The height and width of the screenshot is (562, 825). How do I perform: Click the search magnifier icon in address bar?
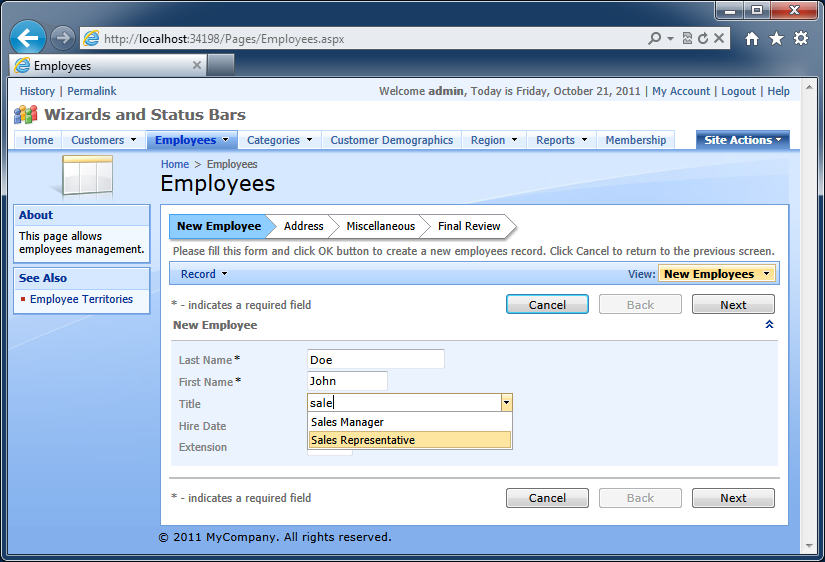[654, 38]
